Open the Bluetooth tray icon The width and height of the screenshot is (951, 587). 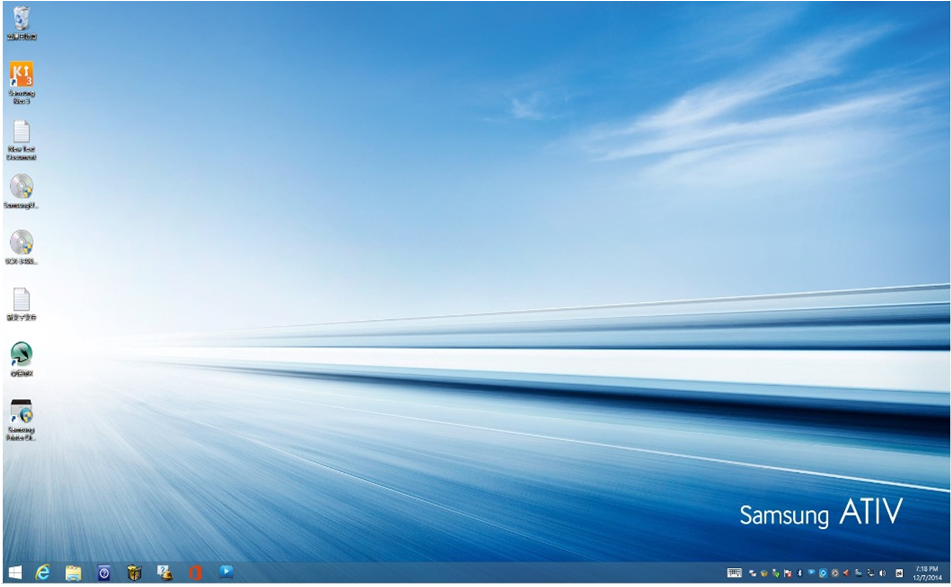coord(799,573)
